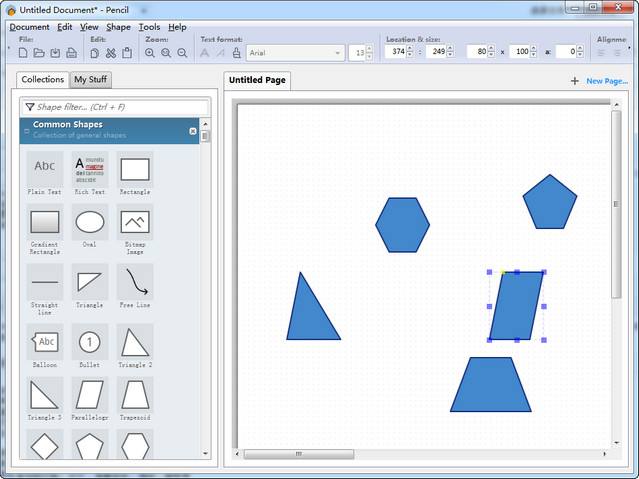The width and height of the screenshot is (639, 479).
Task: Open a file with the folder icon
Action: click(39, 53)
